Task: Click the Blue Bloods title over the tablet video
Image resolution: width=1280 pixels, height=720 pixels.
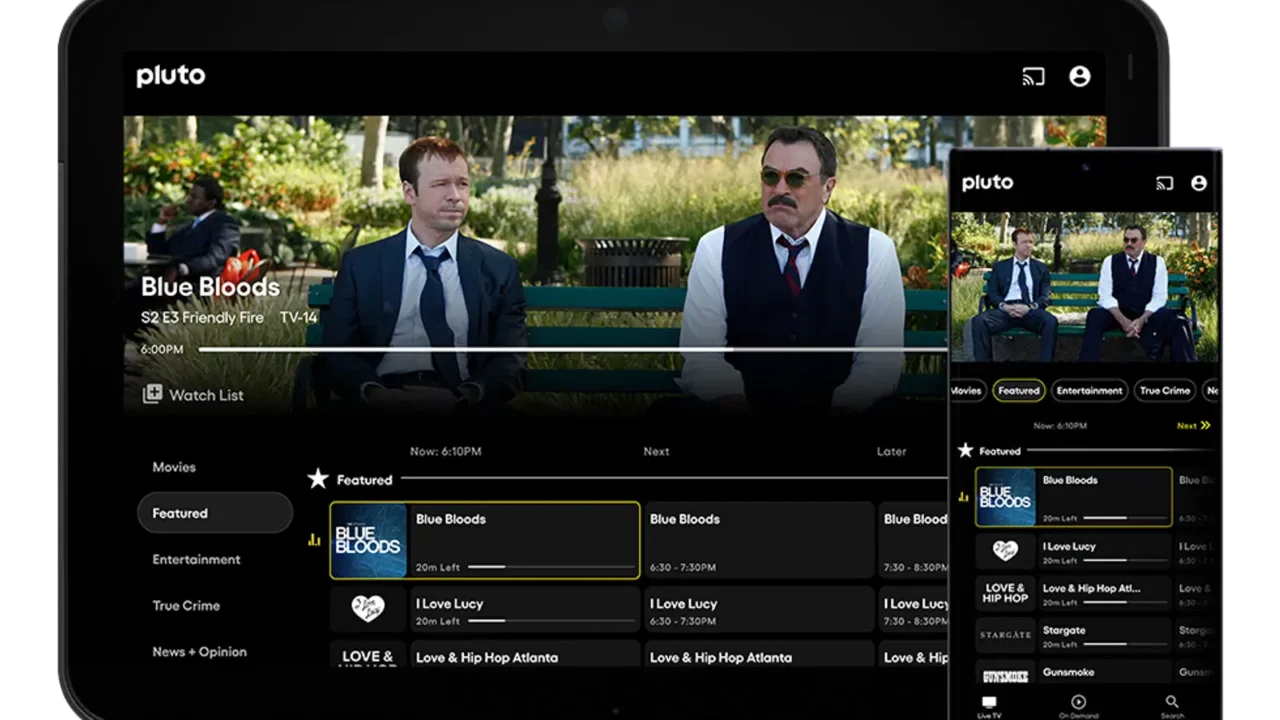Action: point(210,287)
